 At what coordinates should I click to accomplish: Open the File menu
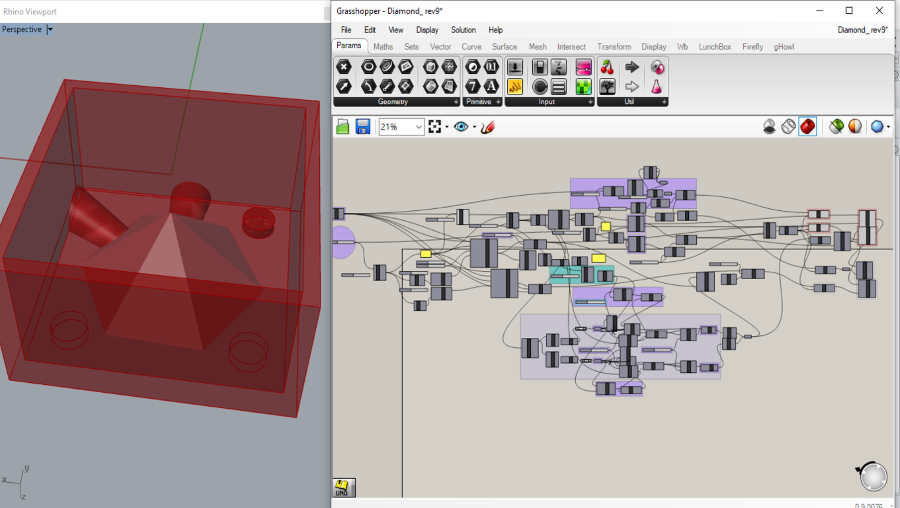[x=346, y=30]
